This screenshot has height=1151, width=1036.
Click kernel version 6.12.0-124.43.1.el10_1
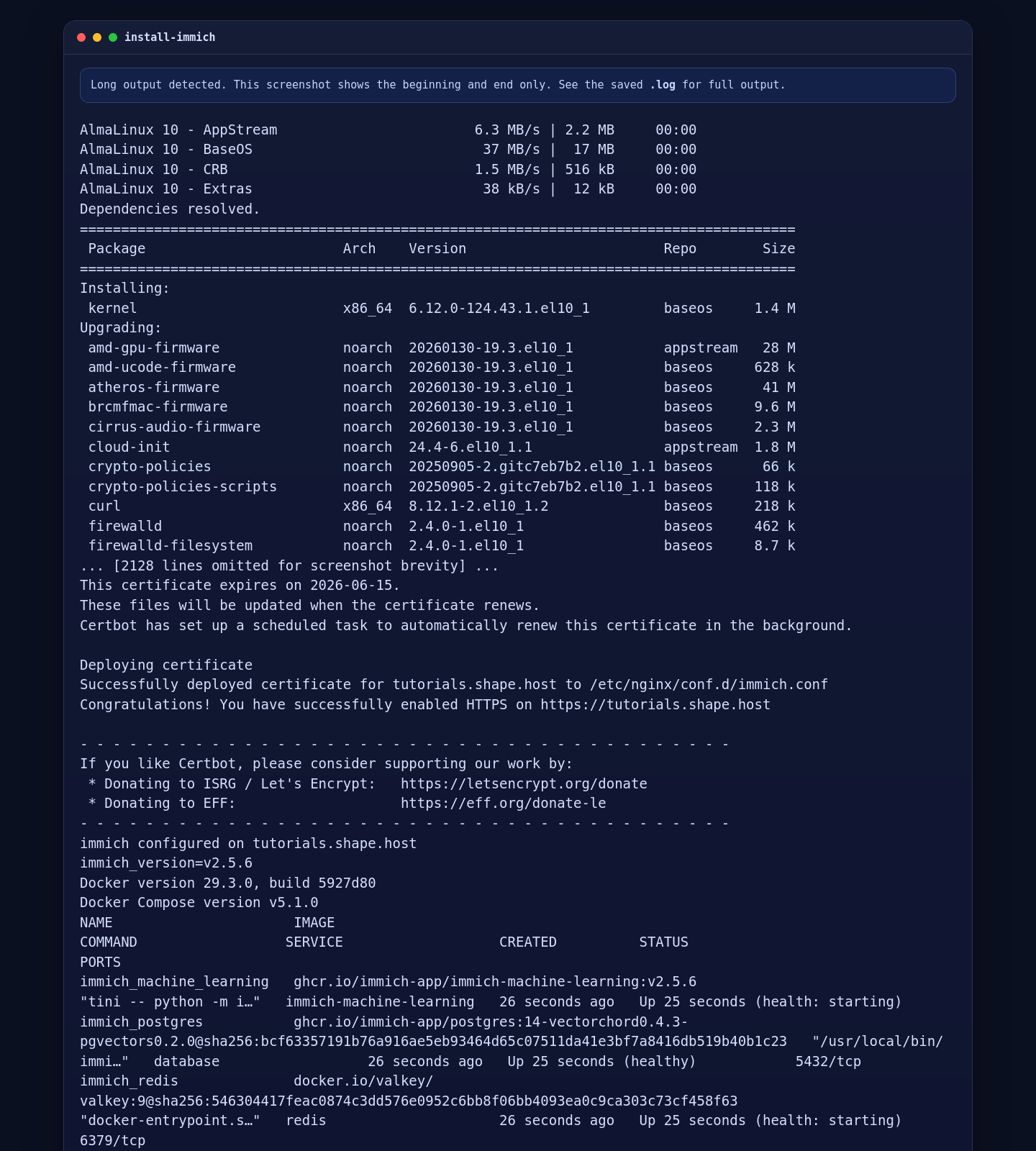click(x=499, y=309)
